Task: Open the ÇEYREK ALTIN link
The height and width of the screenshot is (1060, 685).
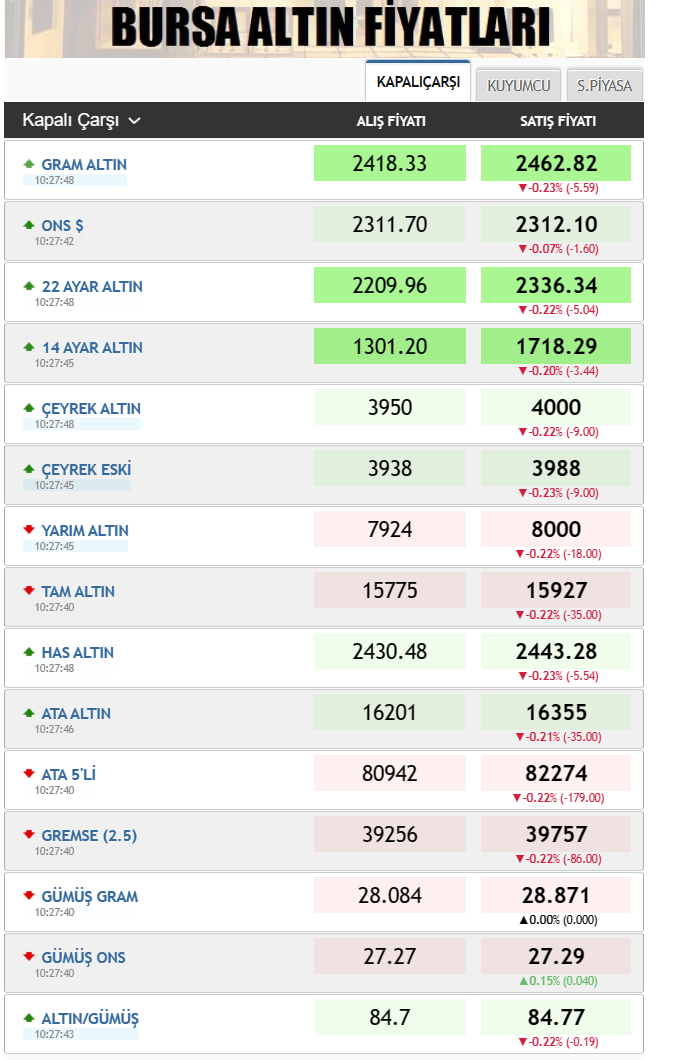Action: [91, 408]
